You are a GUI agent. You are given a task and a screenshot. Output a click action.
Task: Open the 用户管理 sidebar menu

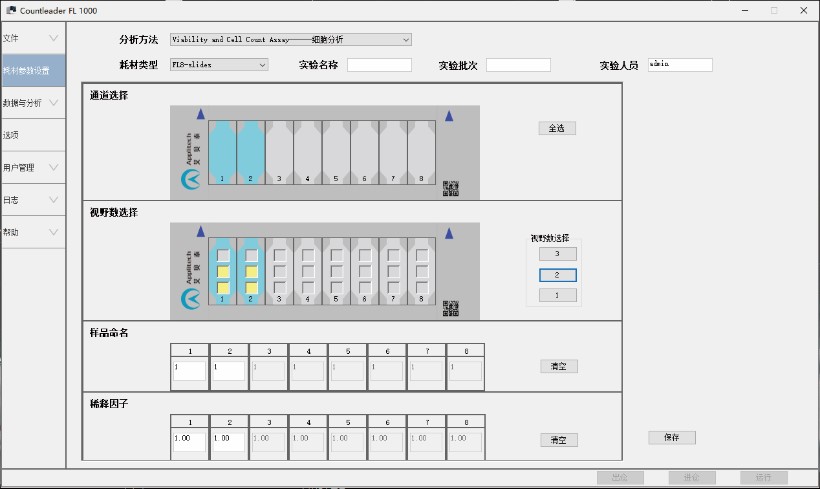click(x=33, y=167)
